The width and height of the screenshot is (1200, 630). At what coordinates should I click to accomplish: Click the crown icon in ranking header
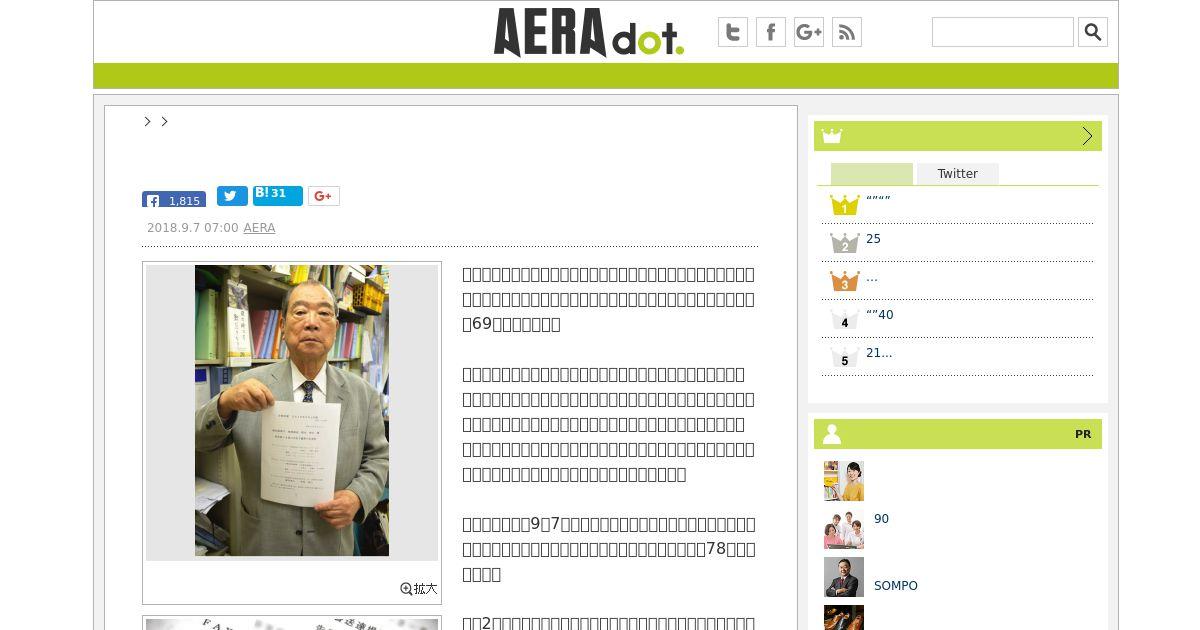pos(832,136)
